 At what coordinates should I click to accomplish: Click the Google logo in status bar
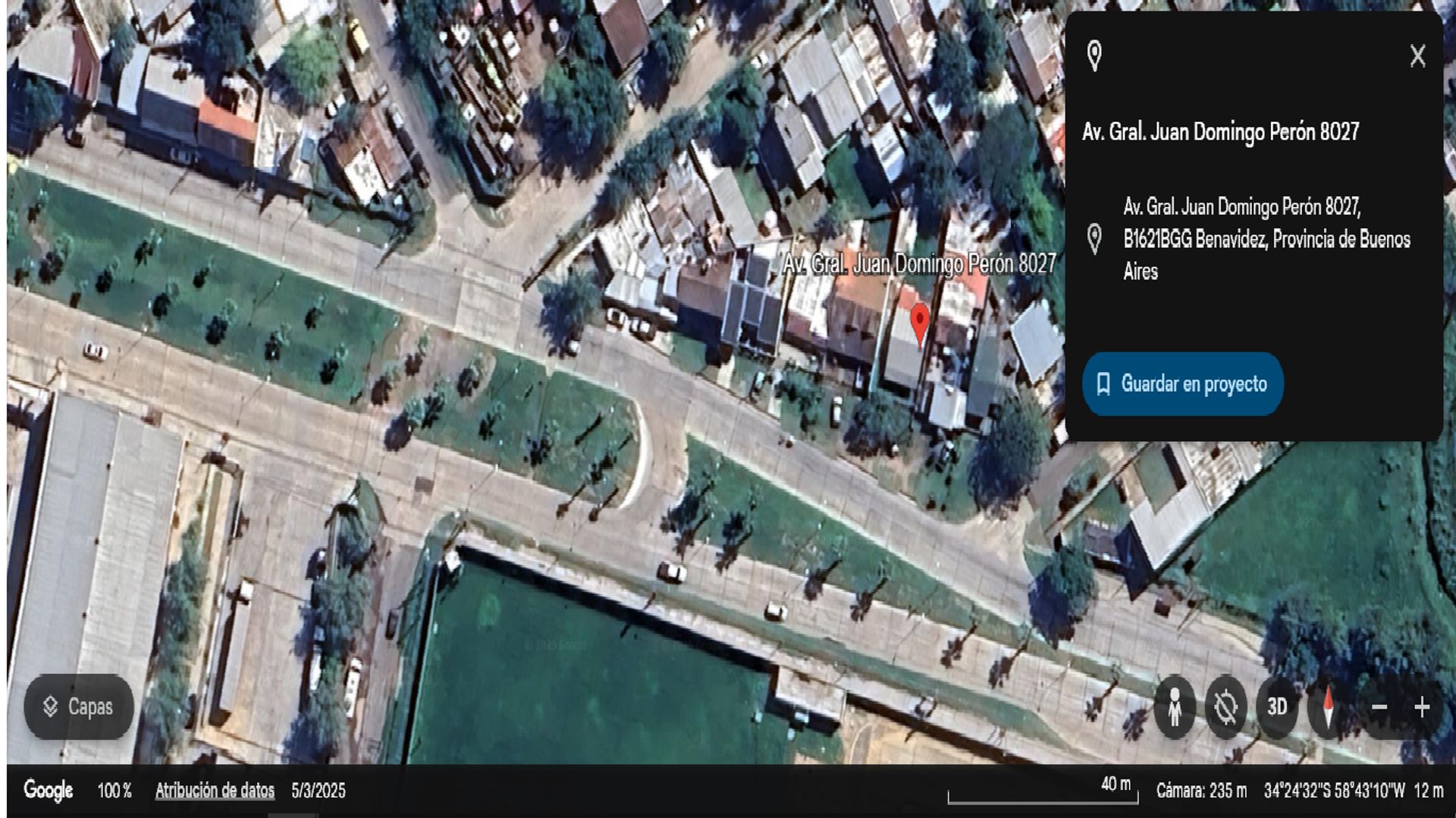coord(49,790)
